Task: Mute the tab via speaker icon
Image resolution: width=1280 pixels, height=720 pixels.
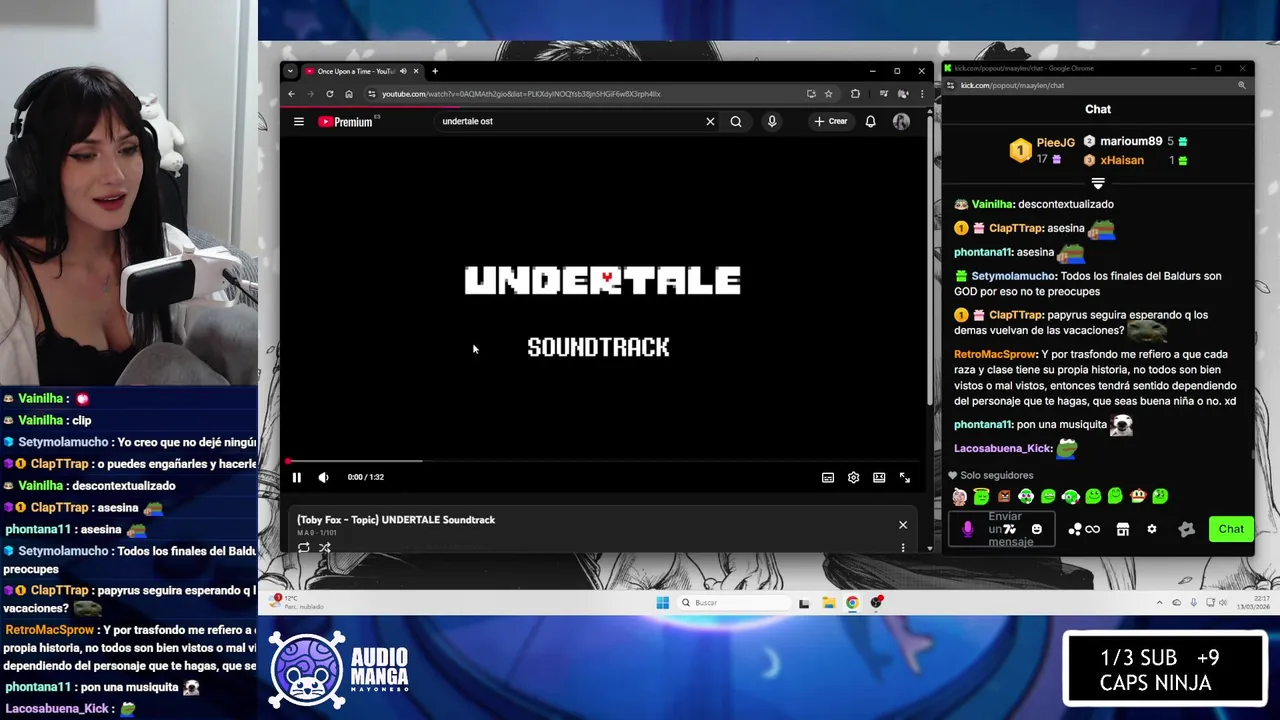Action: click(x=403, y=71)
